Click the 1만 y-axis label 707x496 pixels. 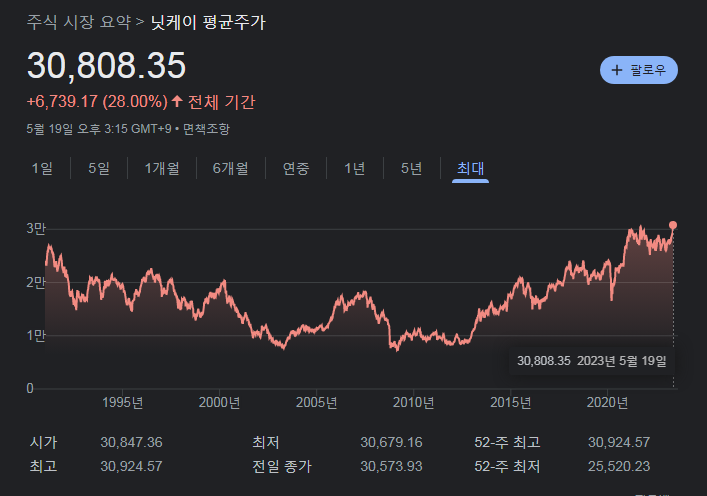click(x=36, y=335)
